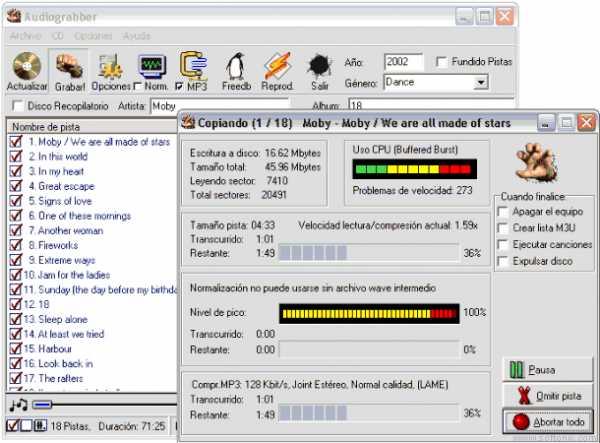Click the Actualizar CD icon
Viewport: 600px width, 443px height.
click(x=27, y=66)
